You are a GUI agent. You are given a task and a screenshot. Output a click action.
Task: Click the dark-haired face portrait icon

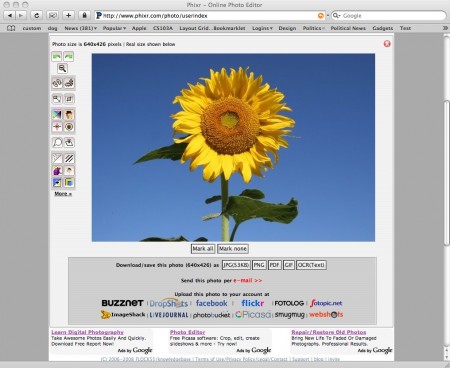[69, 115]
